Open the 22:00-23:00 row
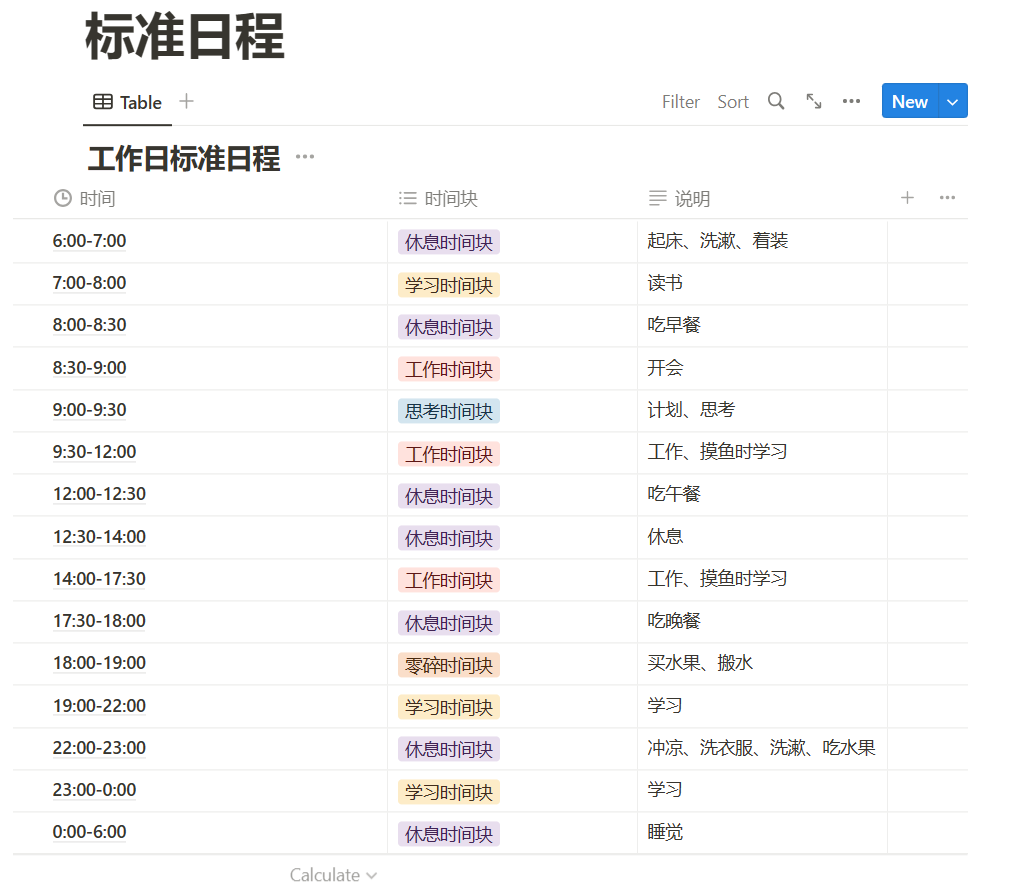 click(99, 747)
